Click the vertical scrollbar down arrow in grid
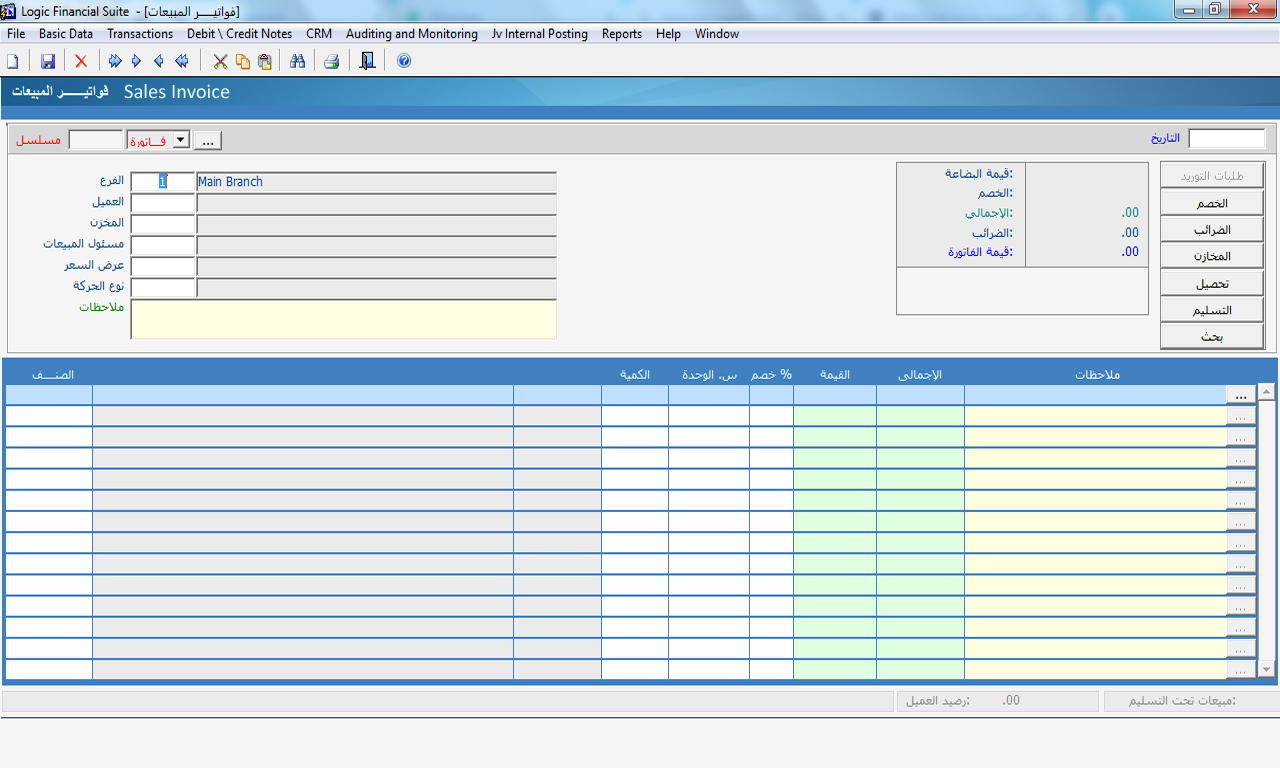Image resolution: width=1280 pixels, height=768 pixels. click(1266, 669)
